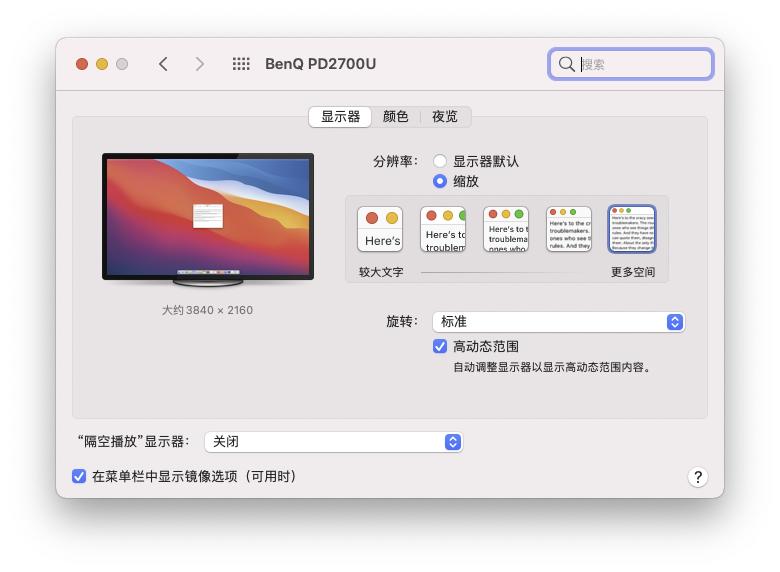Show all preferences grid icon
Screen dimensions: 780x572
tap(241, 64)
